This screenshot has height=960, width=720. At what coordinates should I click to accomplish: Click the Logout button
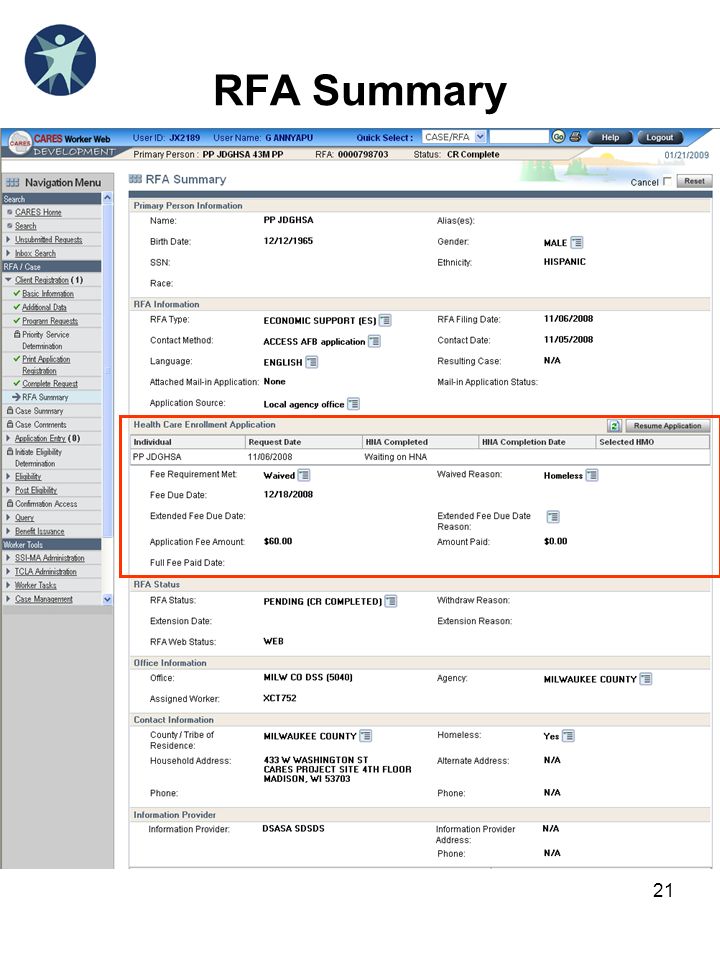(659, 137)
